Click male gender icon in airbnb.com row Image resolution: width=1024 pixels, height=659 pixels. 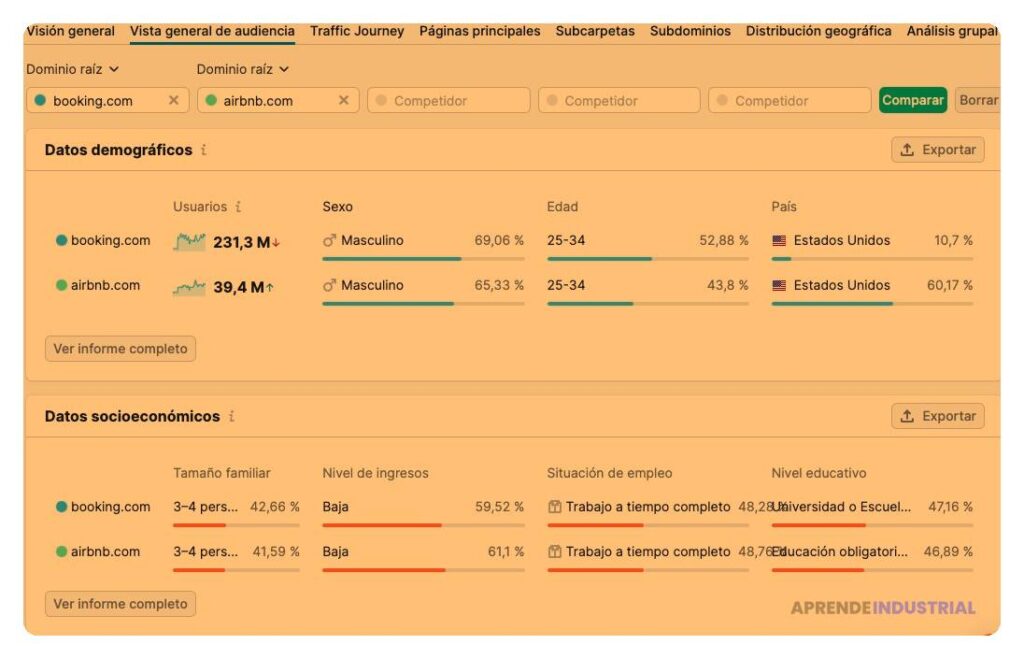tap(329, 285)
